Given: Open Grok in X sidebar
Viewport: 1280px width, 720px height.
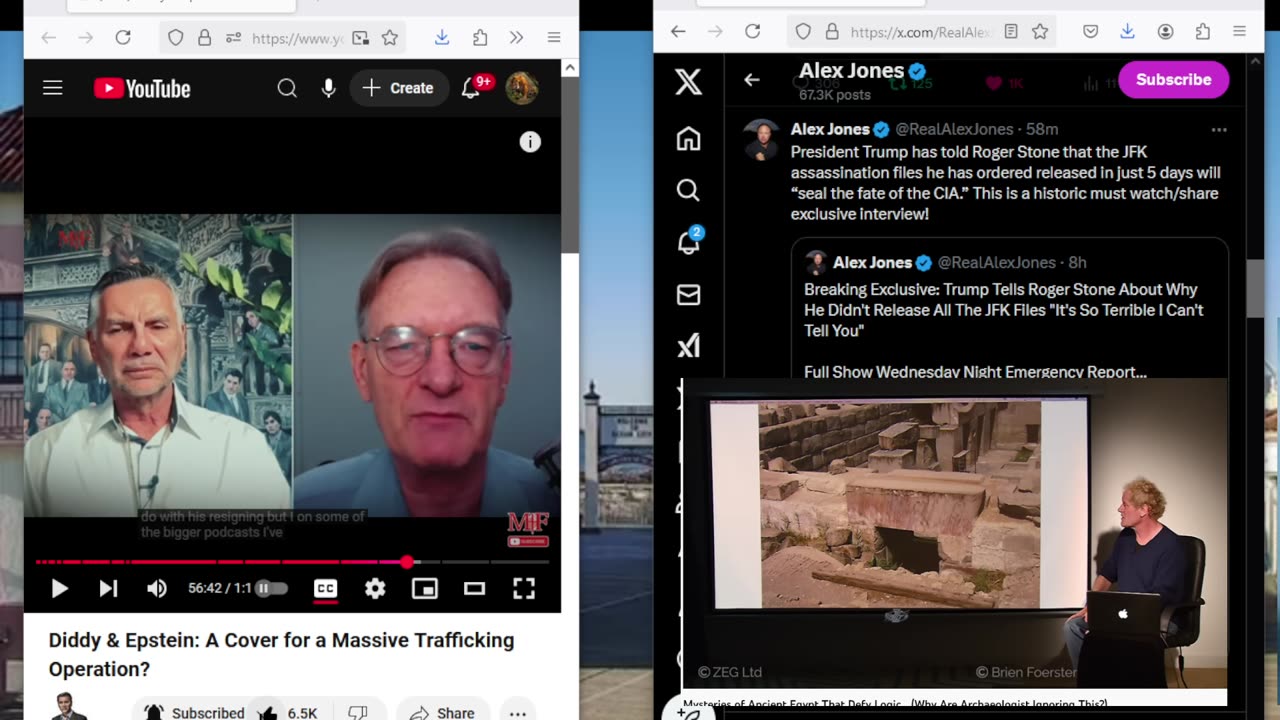Looking at the screenshot, I should [x=688, y=346].
